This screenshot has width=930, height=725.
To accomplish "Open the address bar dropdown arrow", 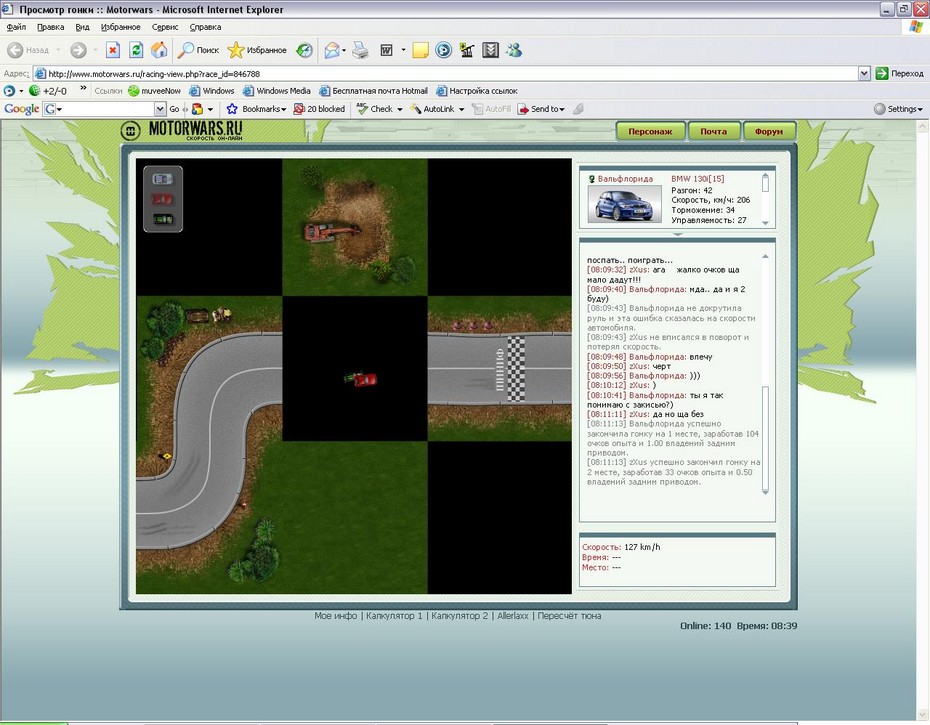I will (x=864, y=73).
